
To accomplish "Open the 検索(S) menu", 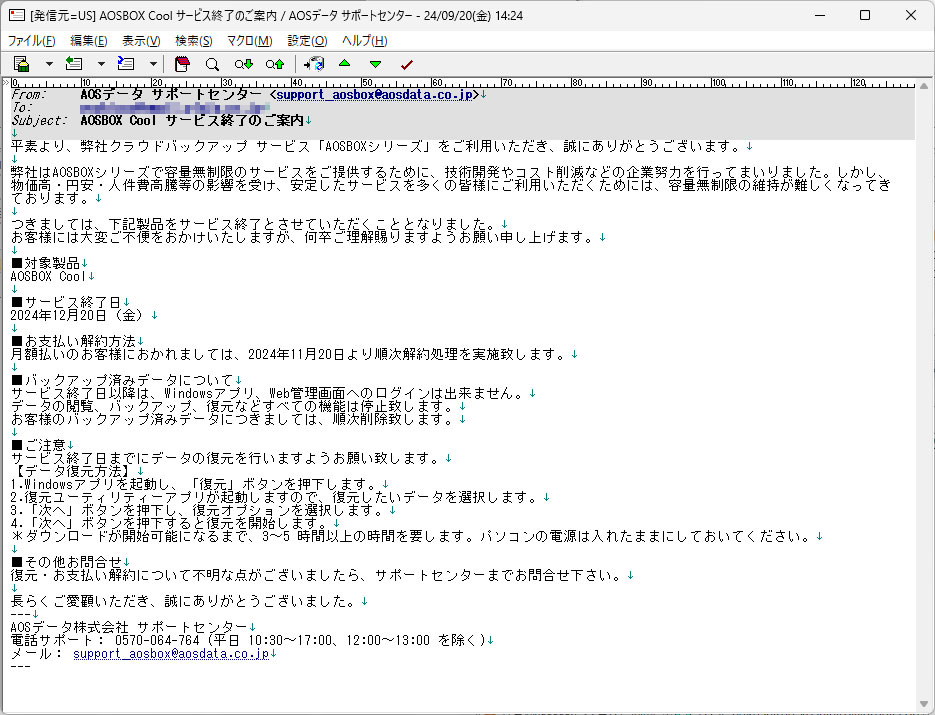I will pyautogui.click(x=194, y=41).
